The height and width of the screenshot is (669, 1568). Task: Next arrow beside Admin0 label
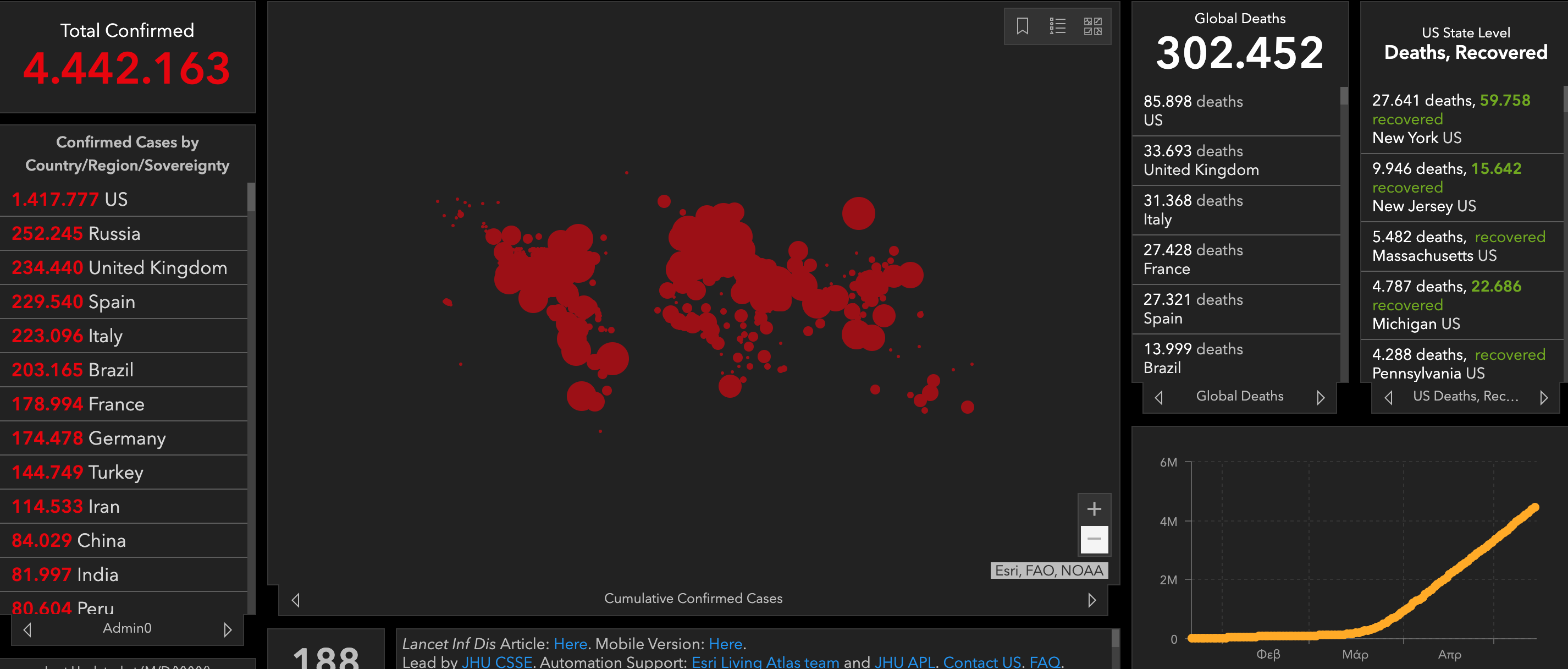click(228, 629)
